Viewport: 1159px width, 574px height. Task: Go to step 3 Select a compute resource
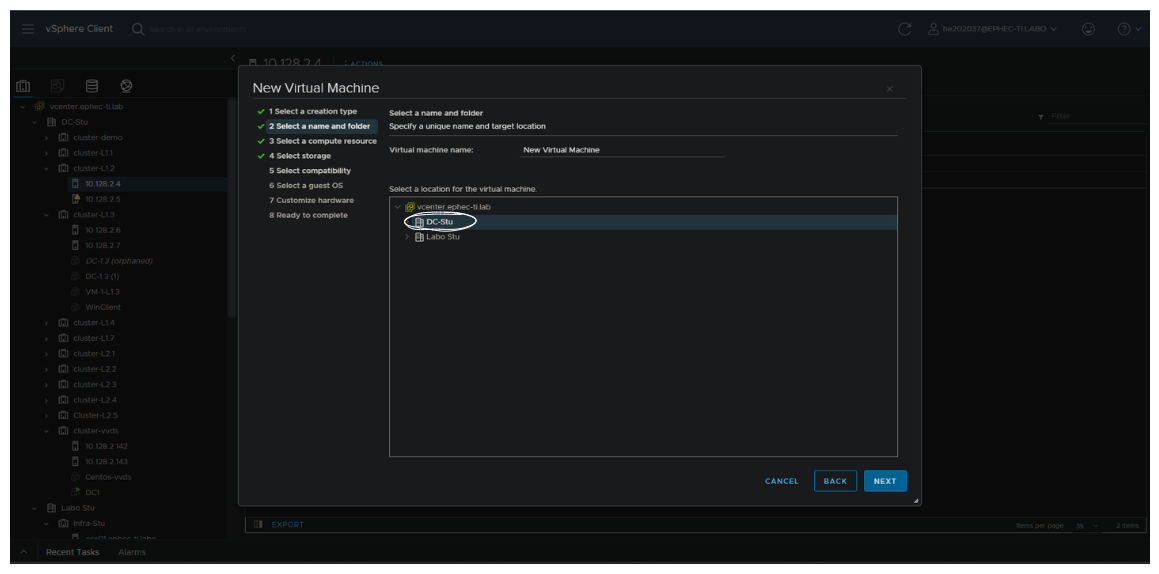point(322,141)
